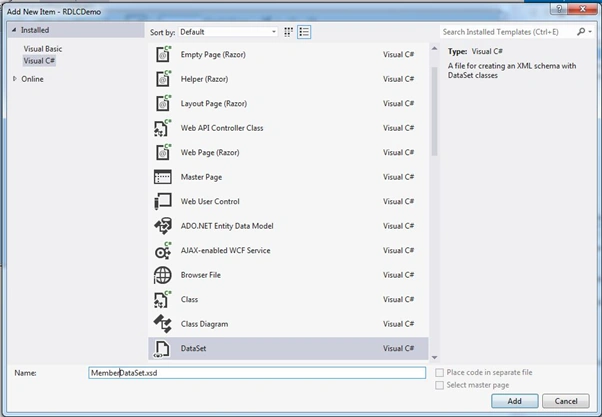This screenshot has width=602, height=417.
Task: Select the Class Diagram template icon
Action: [163, 324]
